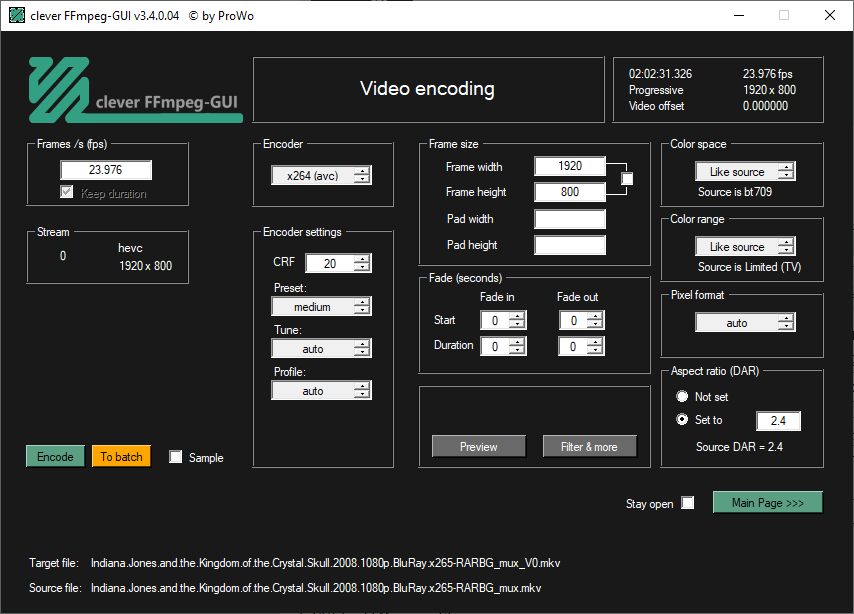
Task: Click the Pad width field
Action: [x=570, y=219]
